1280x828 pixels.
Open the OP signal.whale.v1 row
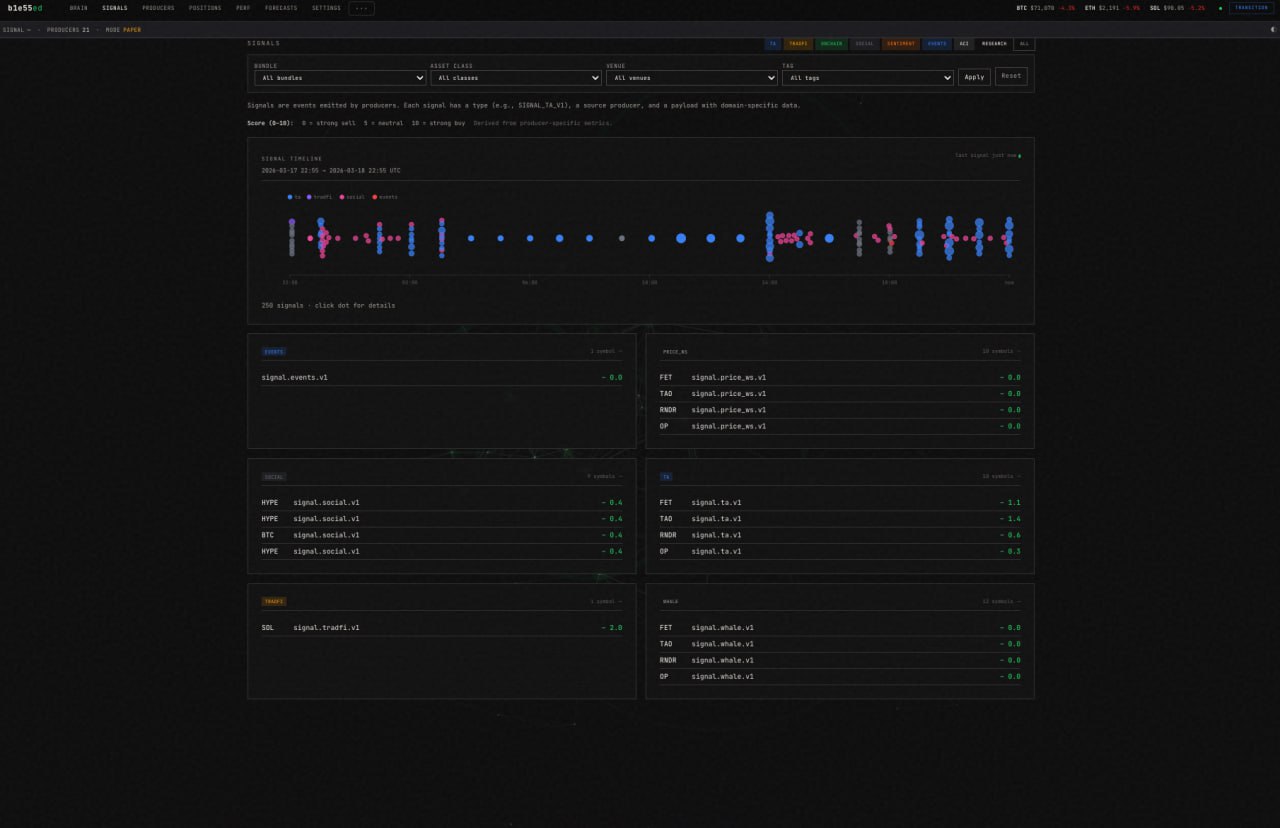click(x=840, y=676)
